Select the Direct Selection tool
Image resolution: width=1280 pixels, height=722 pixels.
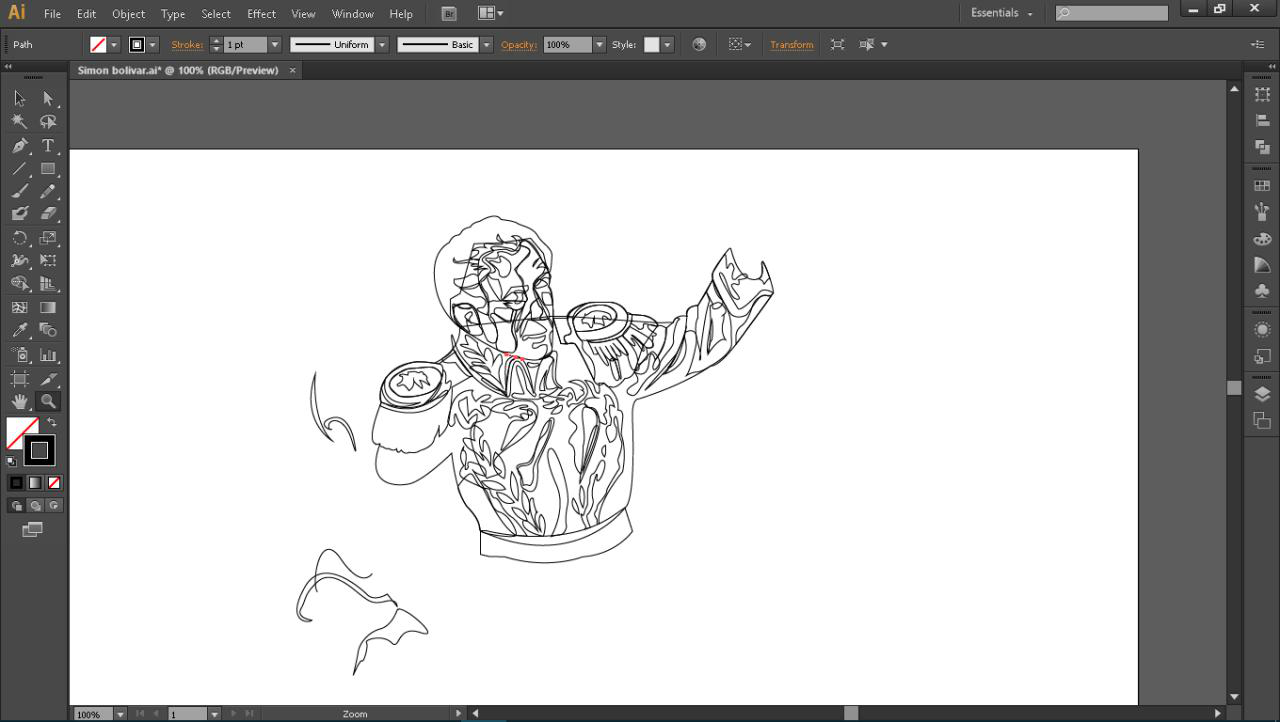tap(47, 98)
